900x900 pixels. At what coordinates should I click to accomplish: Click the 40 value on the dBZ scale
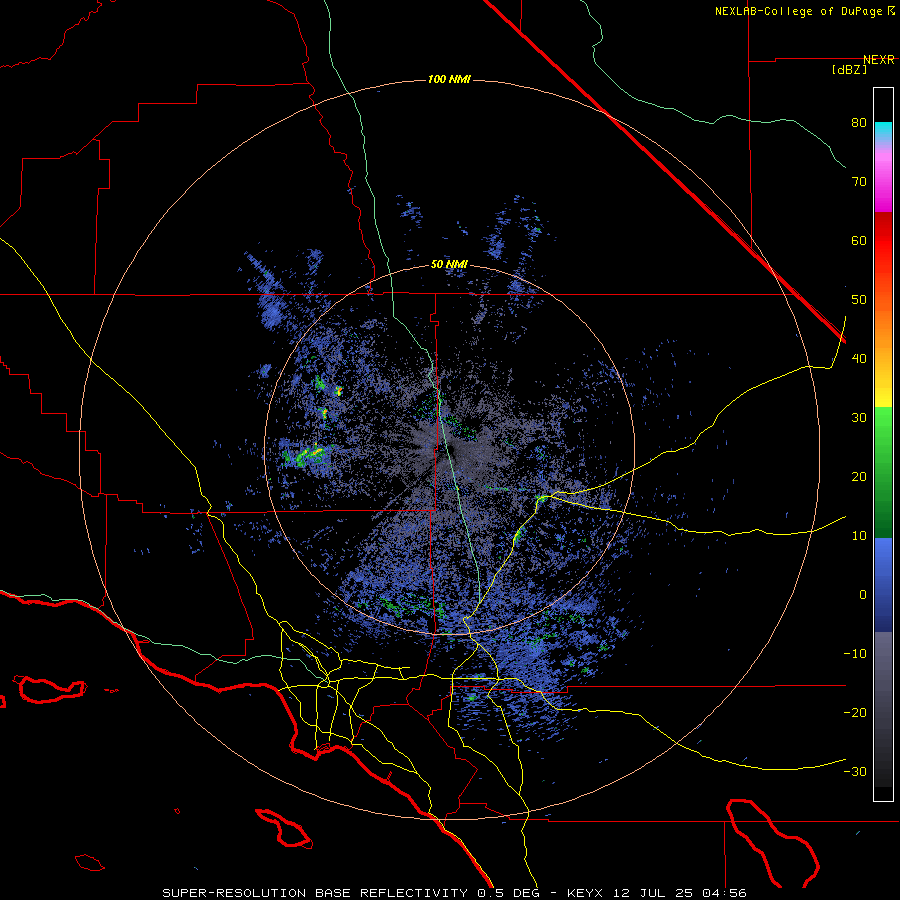click(859, 359)
